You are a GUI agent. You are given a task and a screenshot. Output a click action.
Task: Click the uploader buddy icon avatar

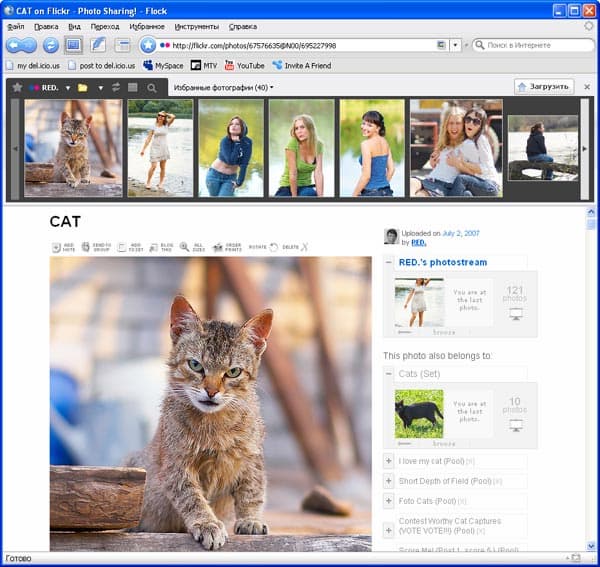click(391, 236)
